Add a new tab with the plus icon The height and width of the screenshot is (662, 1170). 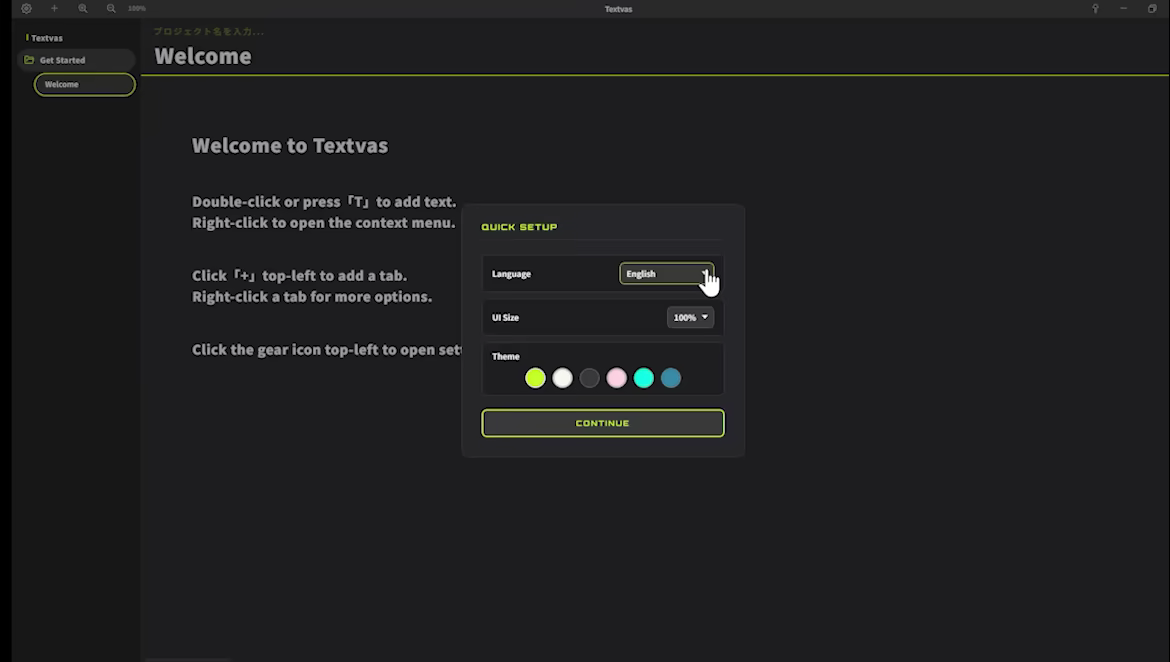click(54, 8)
